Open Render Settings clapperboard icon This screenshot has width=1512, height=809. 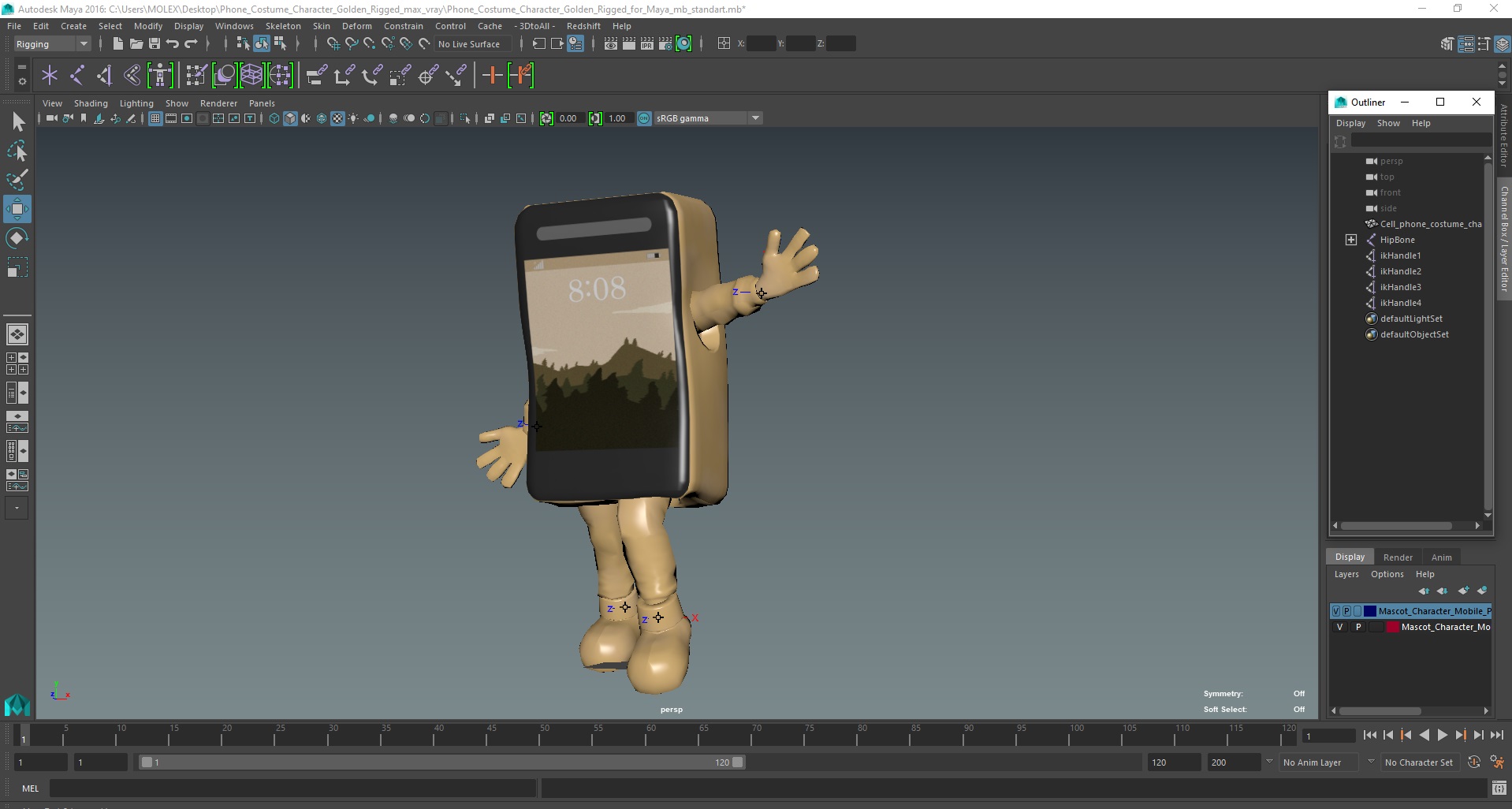(x=665, y=44)
